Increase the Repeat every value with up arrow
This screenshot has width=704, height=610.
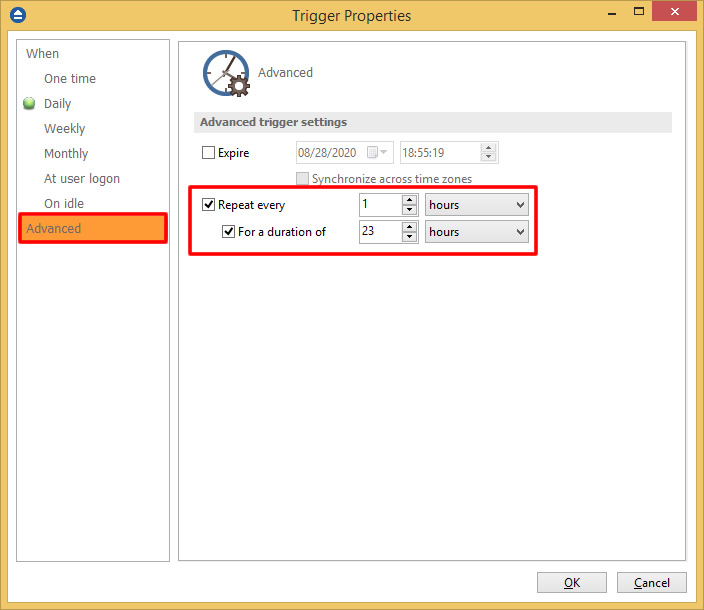click(409, 200)
